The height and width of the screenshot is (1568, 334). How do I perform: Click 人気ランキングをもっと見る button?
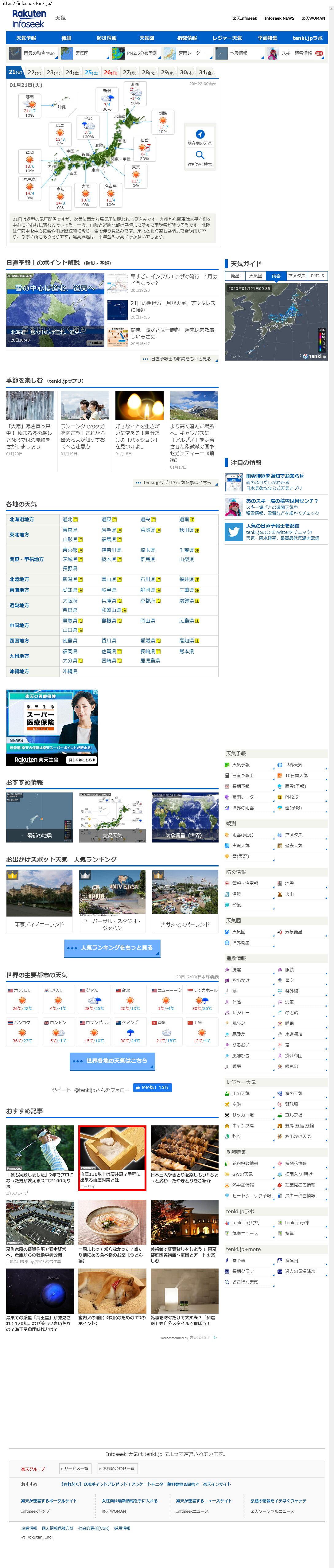(113, 948)
